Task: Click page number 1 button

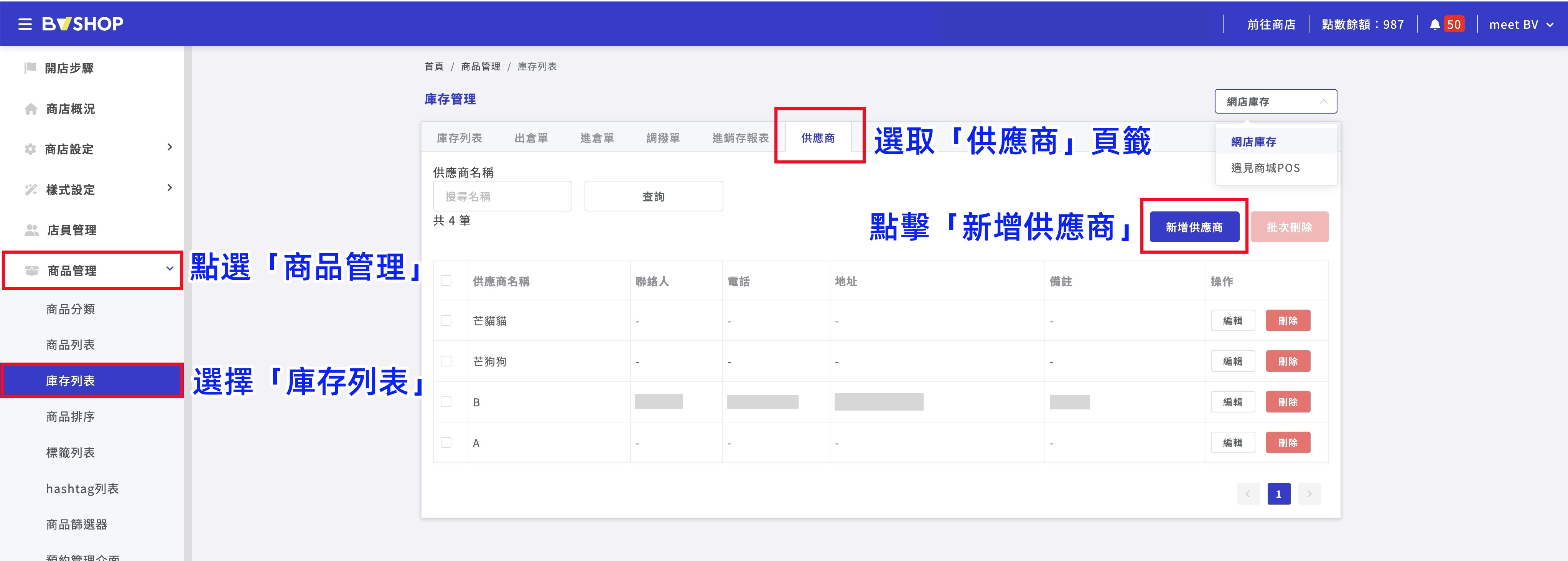Action: coord(1279,494)
